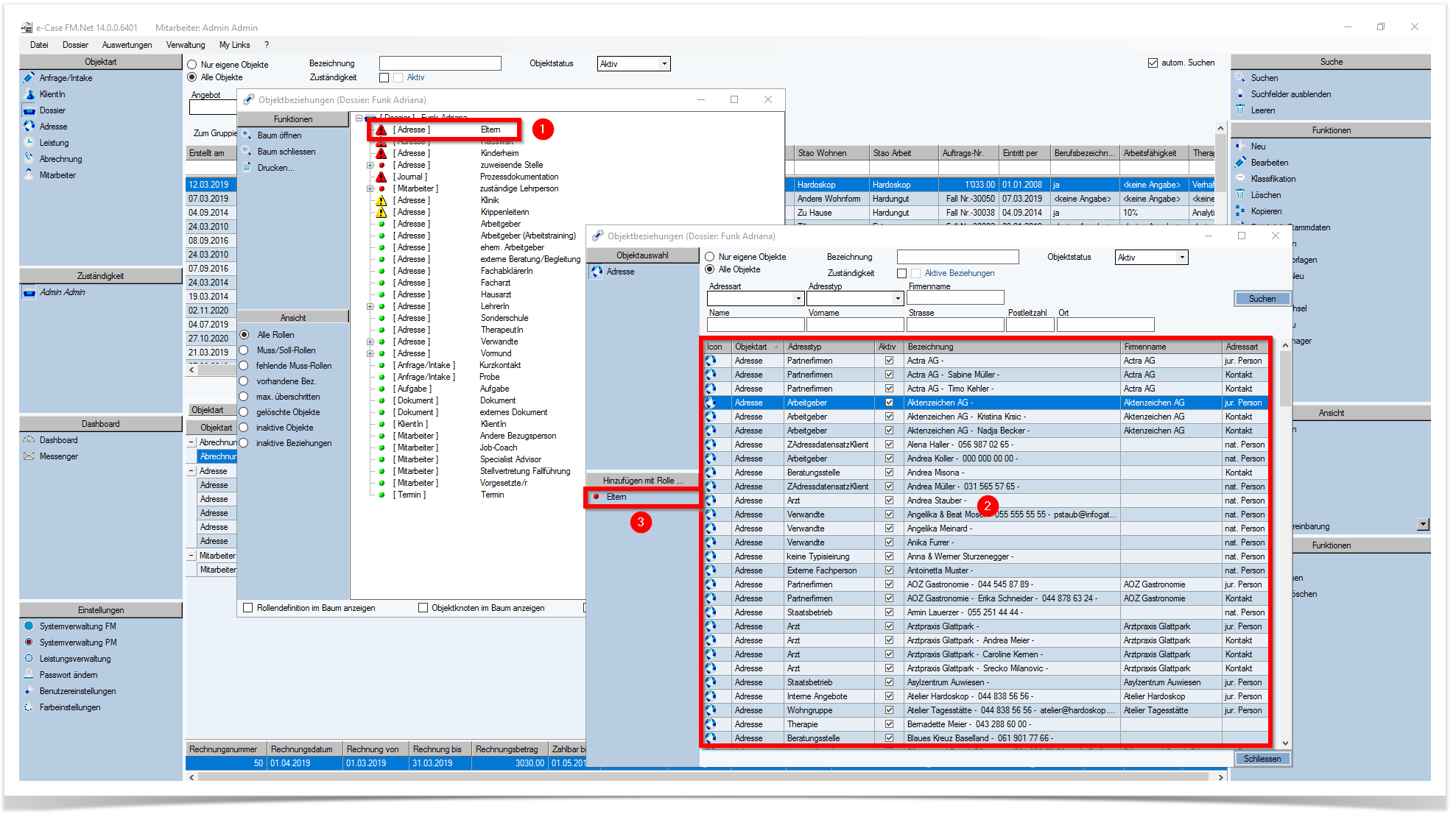Image resolution: width=1456 pixels, height=817 pixels.
Task: Open Objektstatus dropdown in front dialog
Action: pos(1182,258)
